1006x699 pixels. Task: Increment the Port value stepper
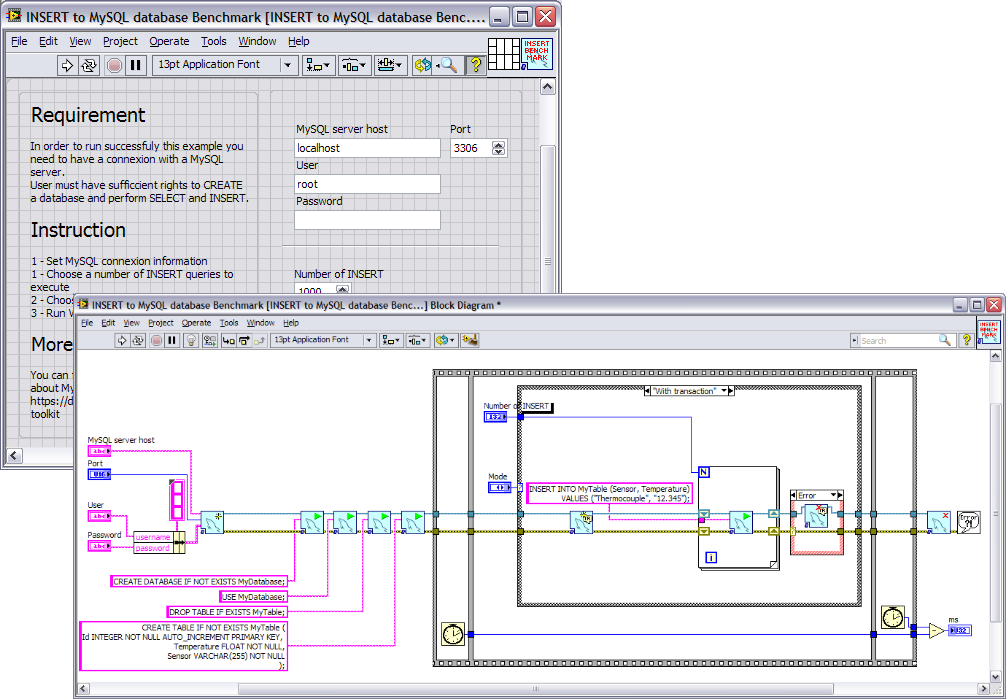[x=499, y=144]
